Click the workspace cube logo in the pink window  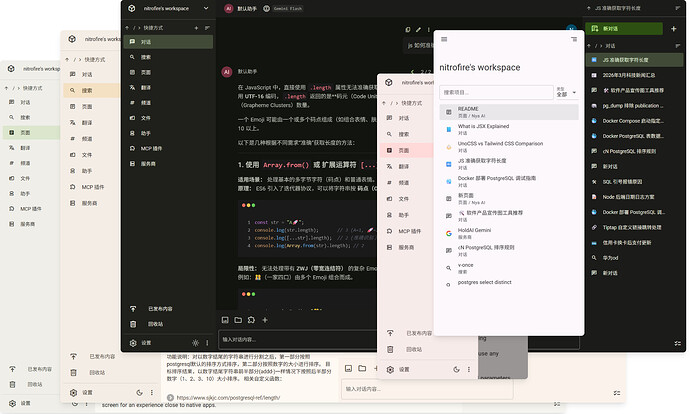click(x=389, y=82)
